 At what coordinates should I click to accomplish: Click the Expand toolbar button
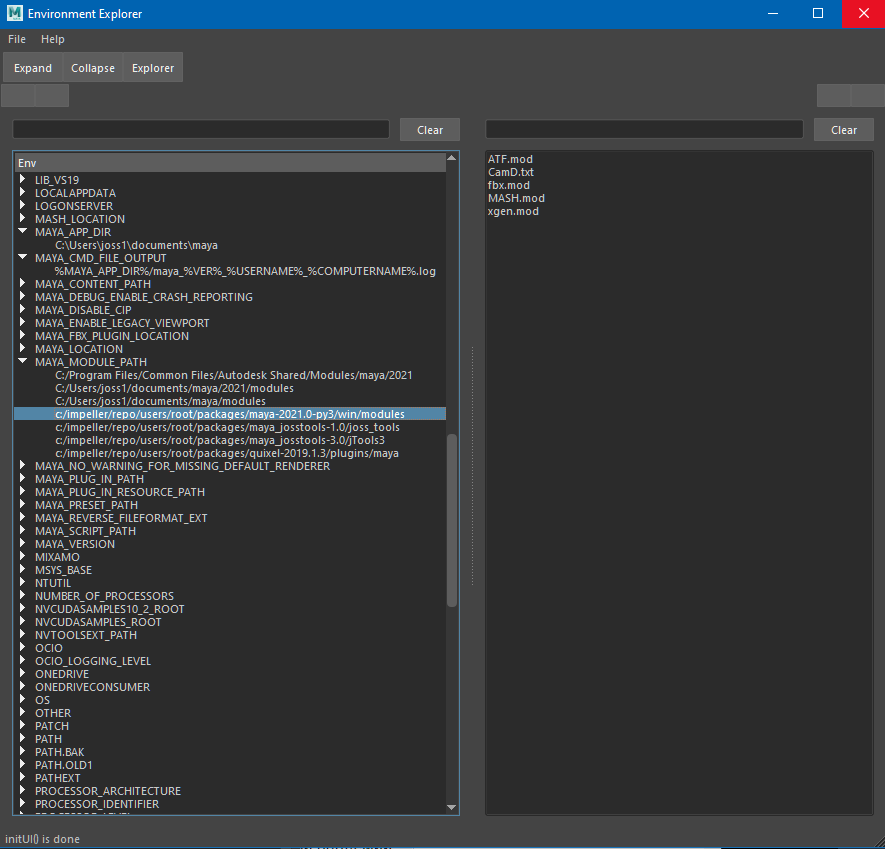point(33,68)
